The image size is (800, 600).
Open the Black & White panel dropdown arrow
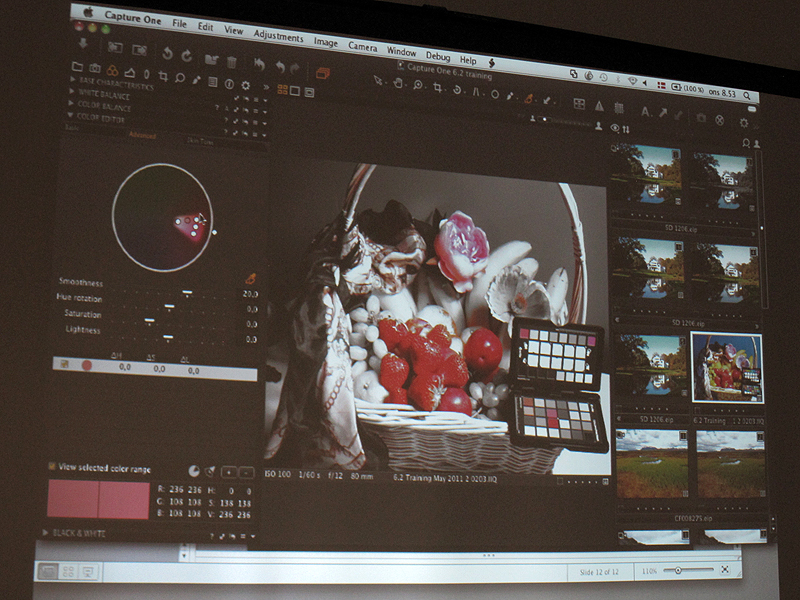tap(253, 537)
